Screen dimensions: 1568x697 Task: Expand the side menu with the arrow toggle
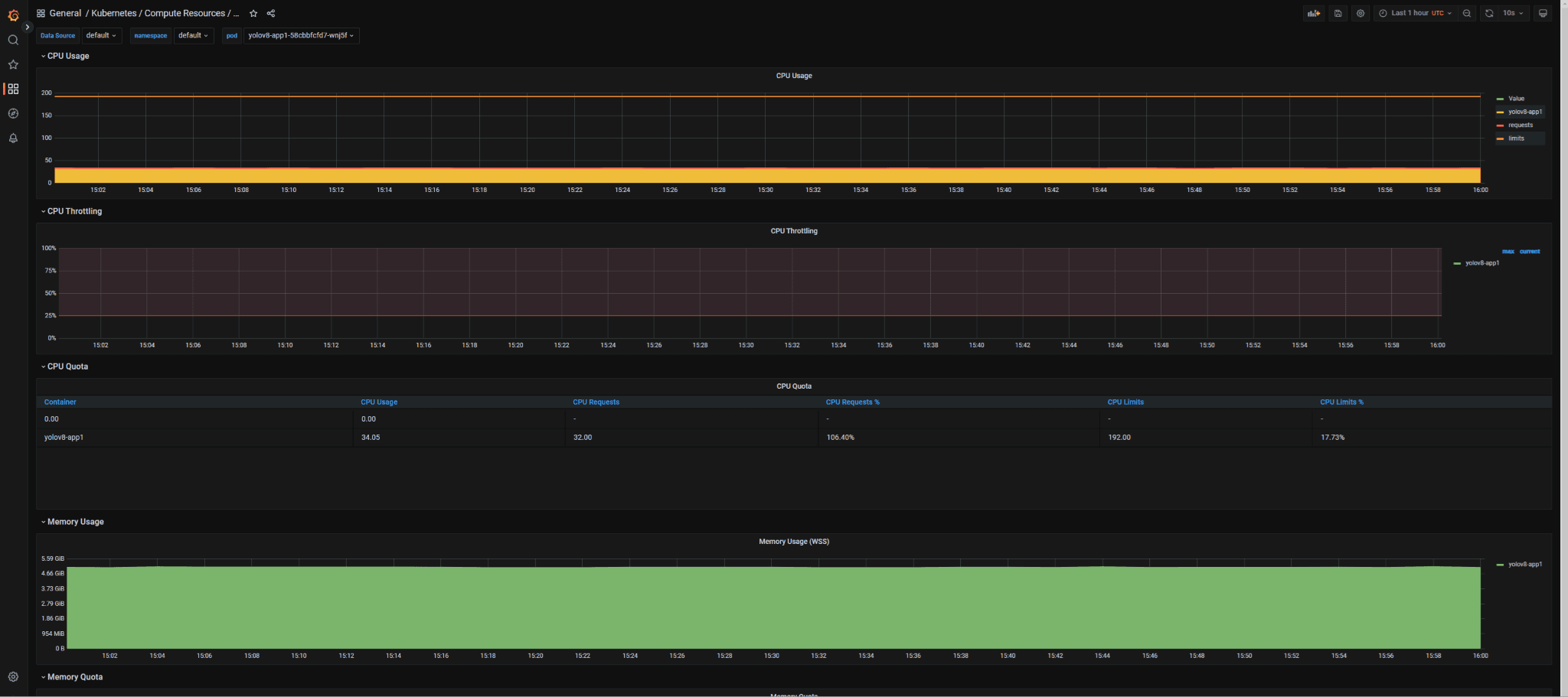[28, 27]
